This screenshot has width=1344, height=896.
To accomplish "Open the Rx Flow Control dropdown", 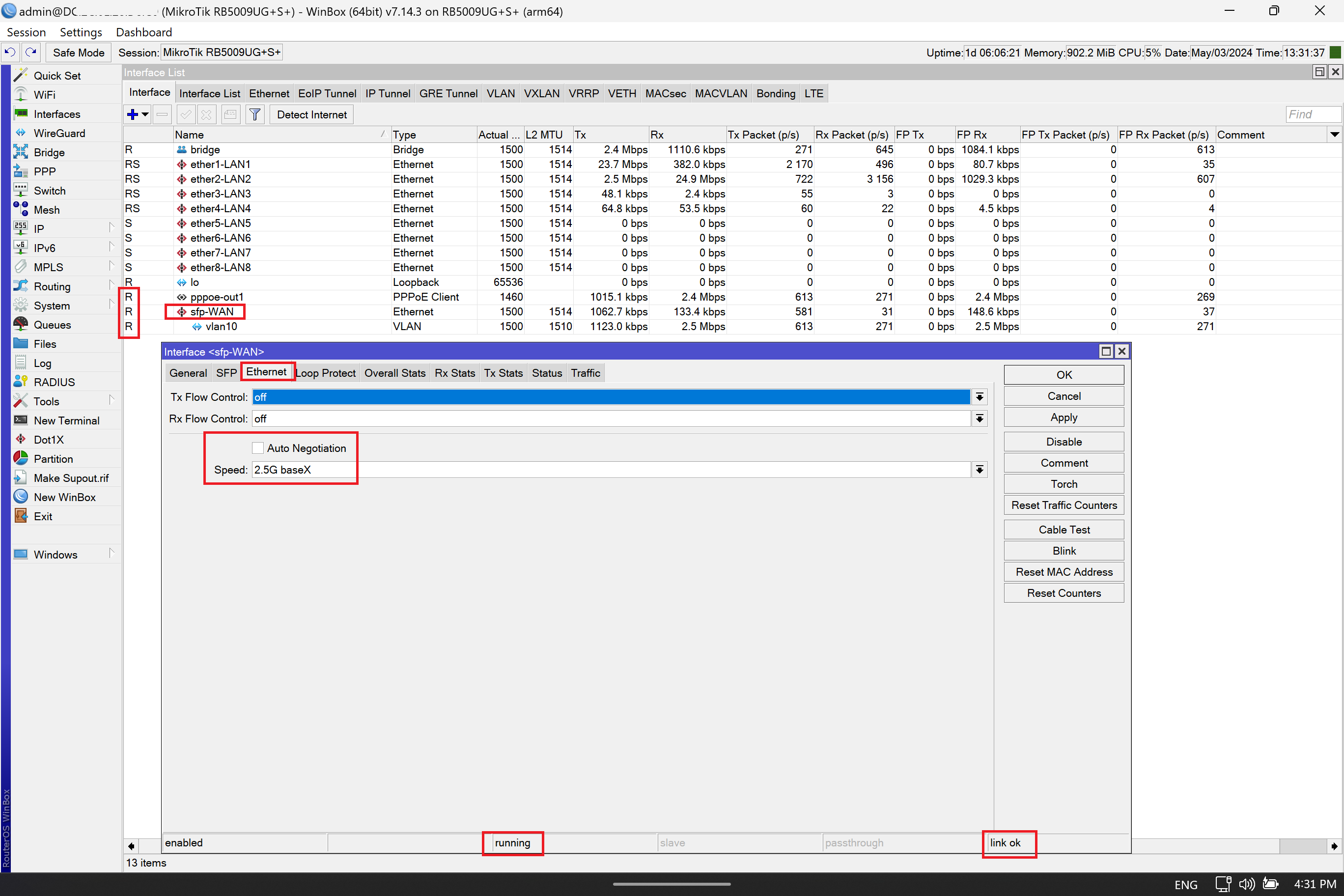I will 980,419.
